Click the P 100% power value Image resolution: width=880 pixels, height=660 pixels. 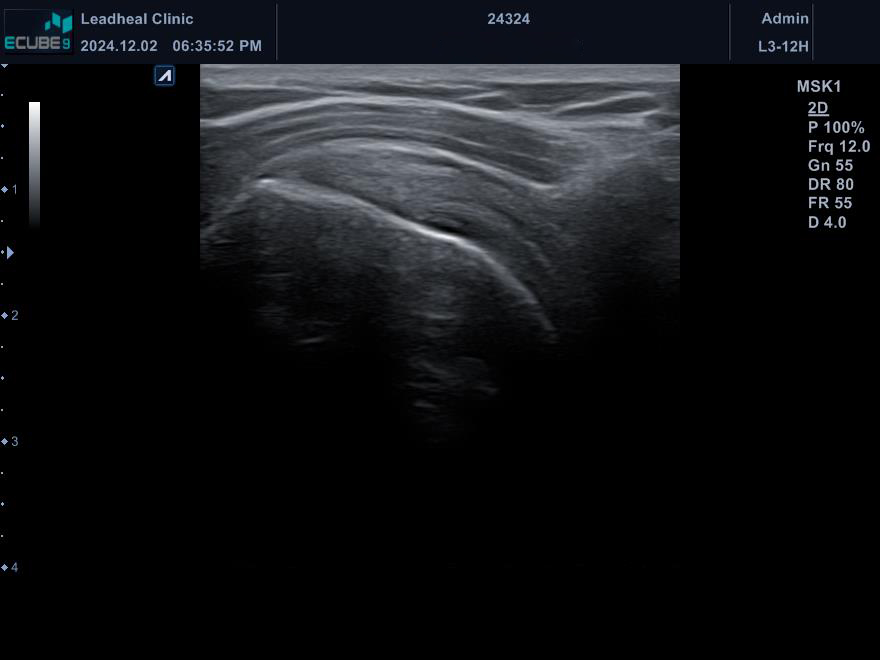coord(836,127)
